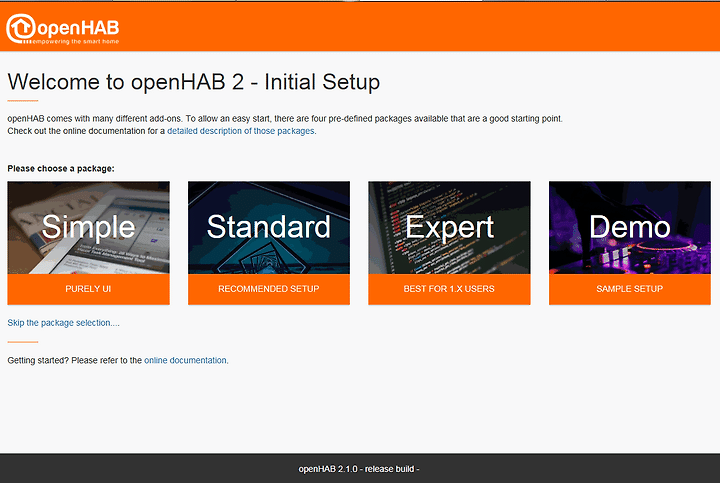Skip the package selection link
This screenshot has height=483, width=720.
tap(63, 323)
